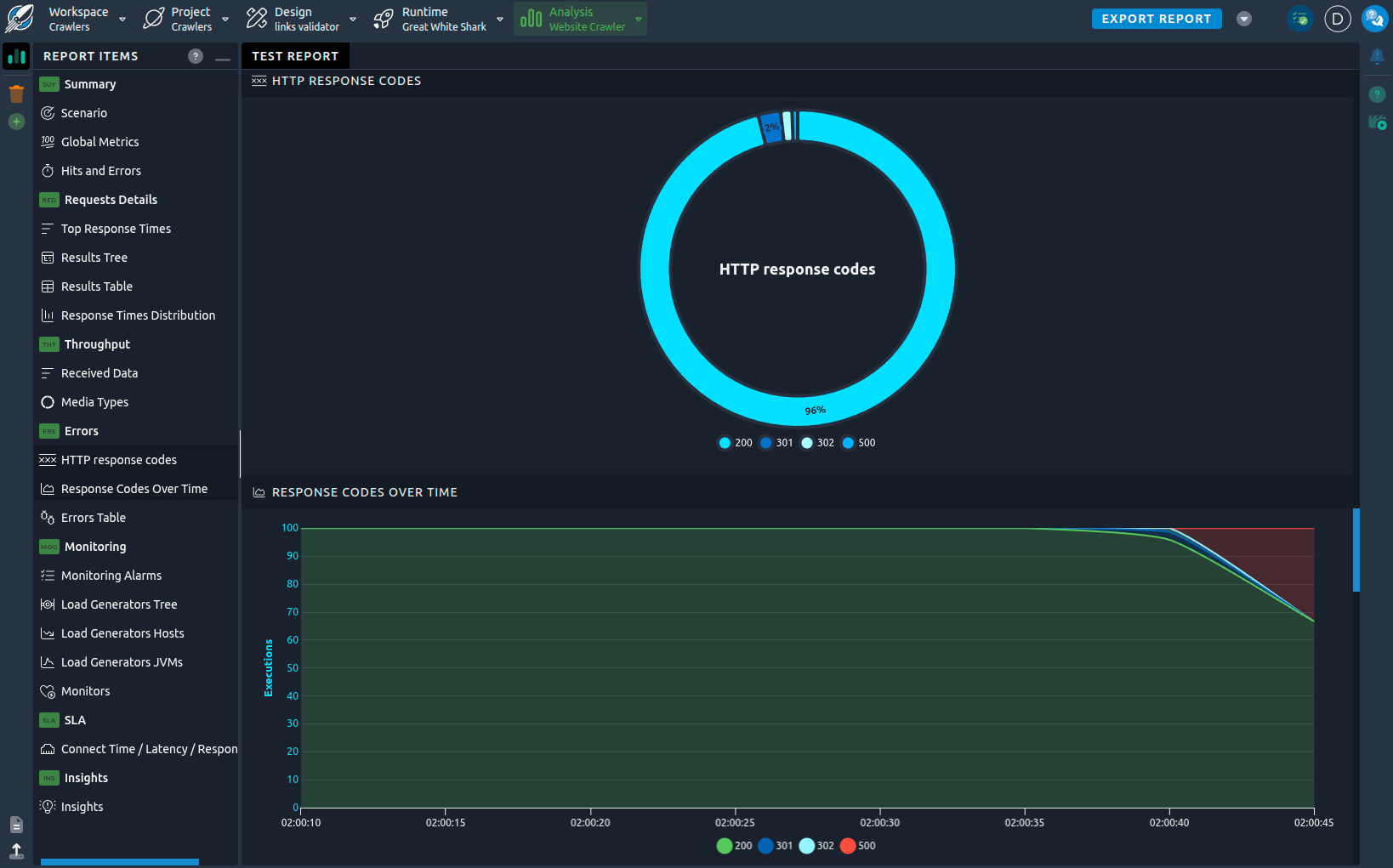Expand the Project Crawlers dropdown
1393x868 pixels.
tap(225, 18)
